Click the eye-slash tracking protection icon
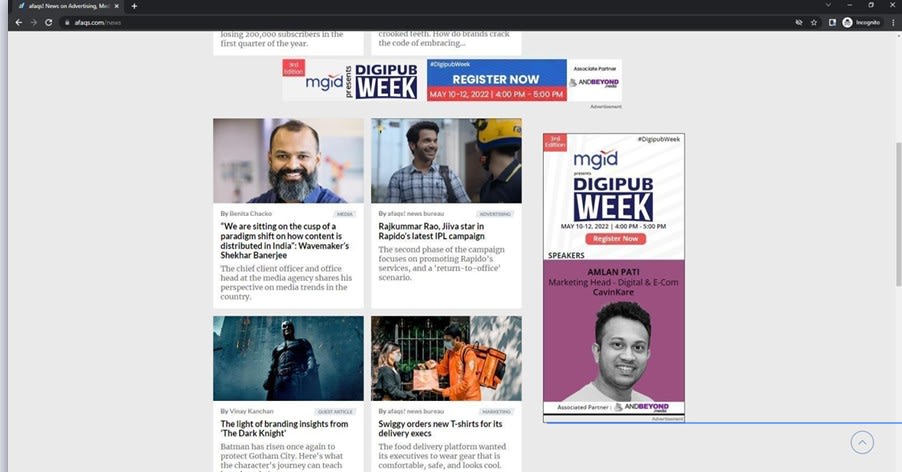902x472 pixels. [x=798, y=22]
